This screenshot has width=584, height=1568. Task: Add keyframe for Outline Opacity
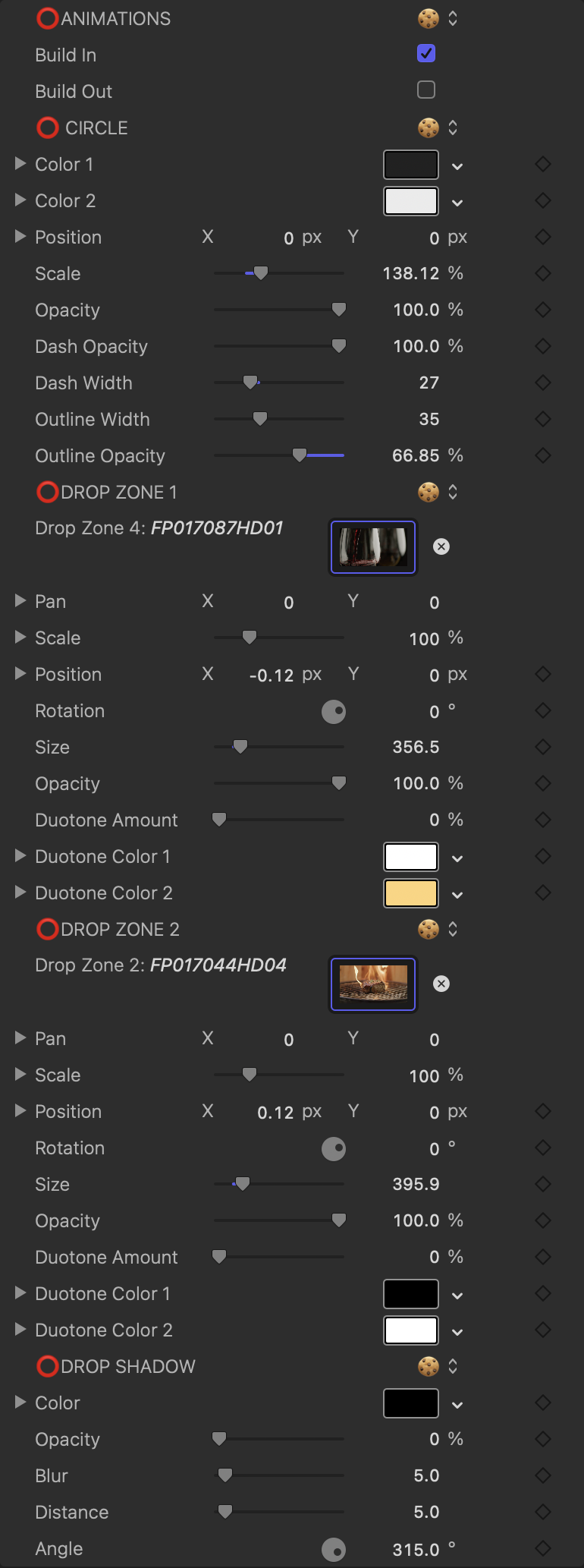pos(543,455)
